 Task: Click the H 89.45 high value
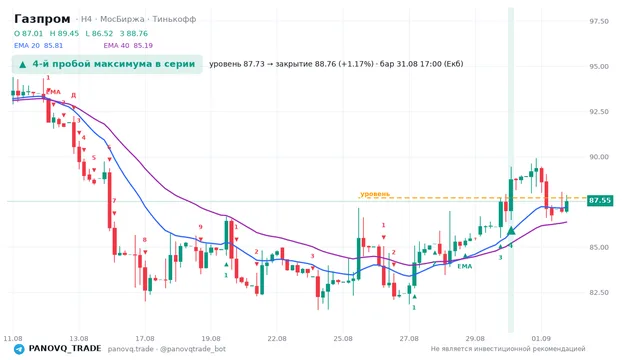(x=64, y=33)
